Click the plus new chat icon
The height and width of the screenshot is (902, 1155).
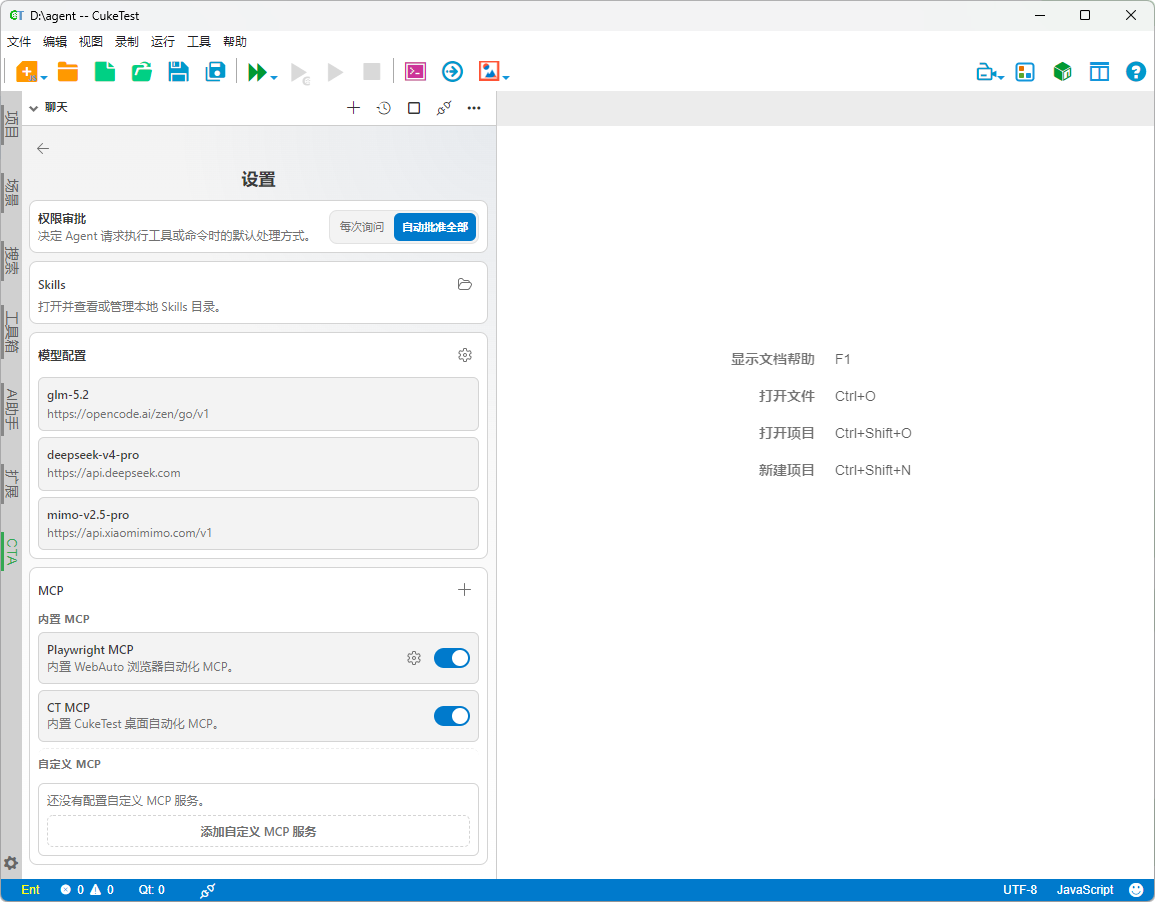point(354,108)
